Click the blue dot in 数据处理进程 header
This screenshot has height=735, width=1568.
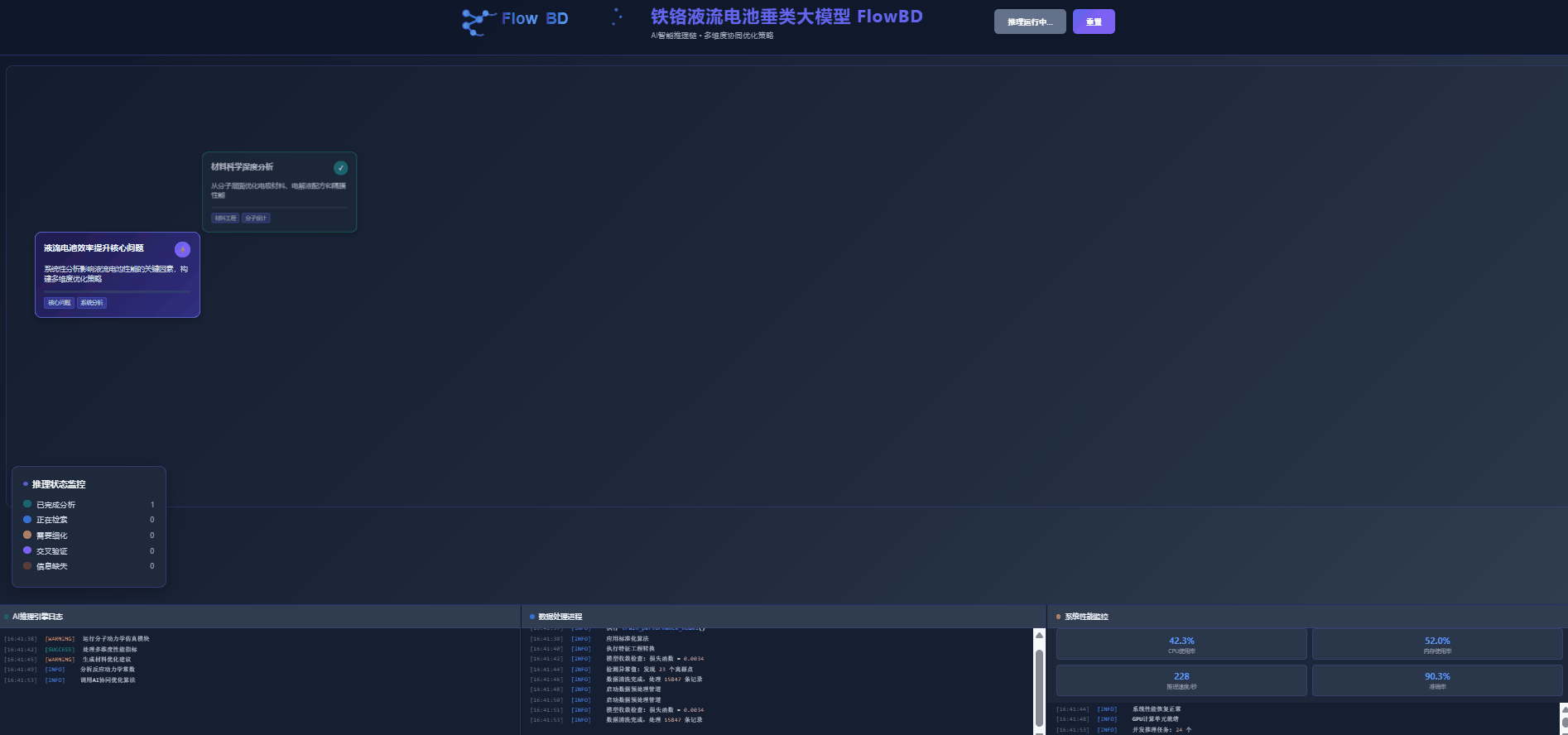(x=532, y=617)
